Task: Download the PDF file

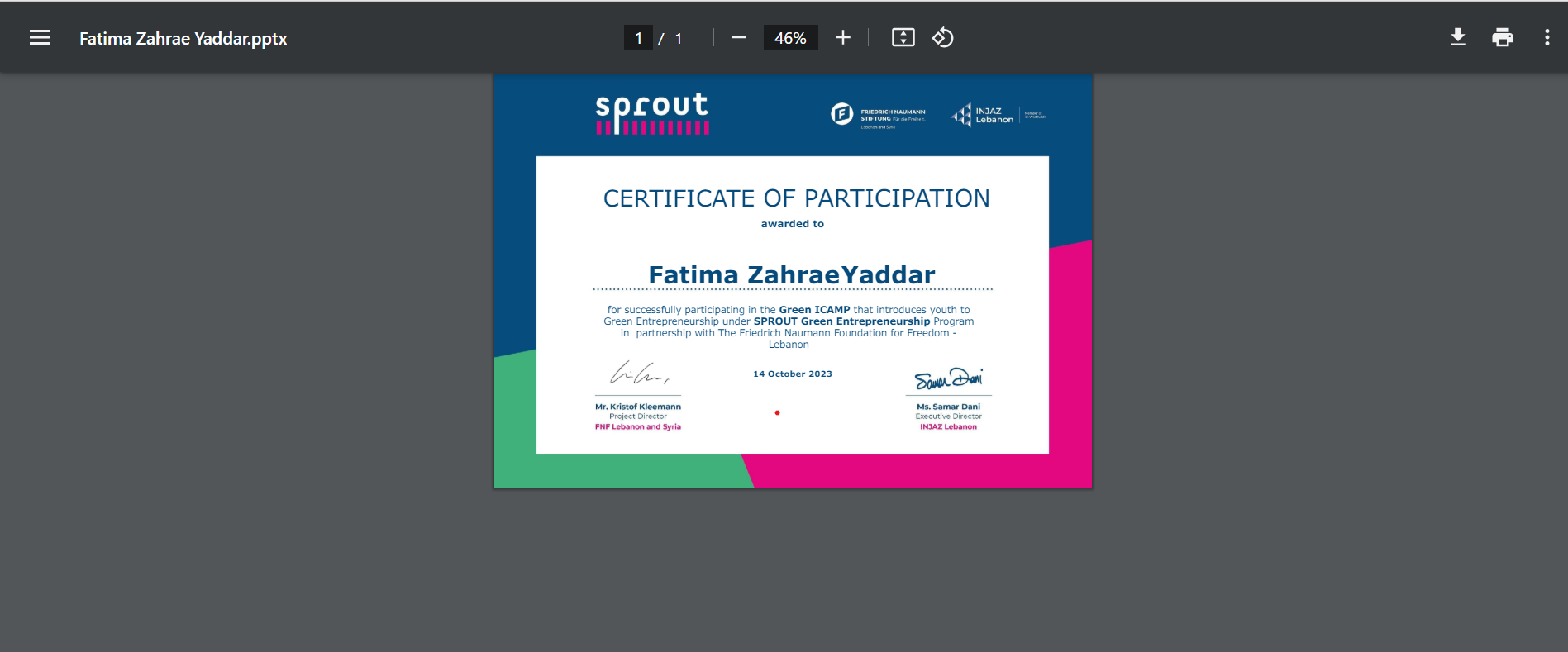Action: click(1458, 38)
